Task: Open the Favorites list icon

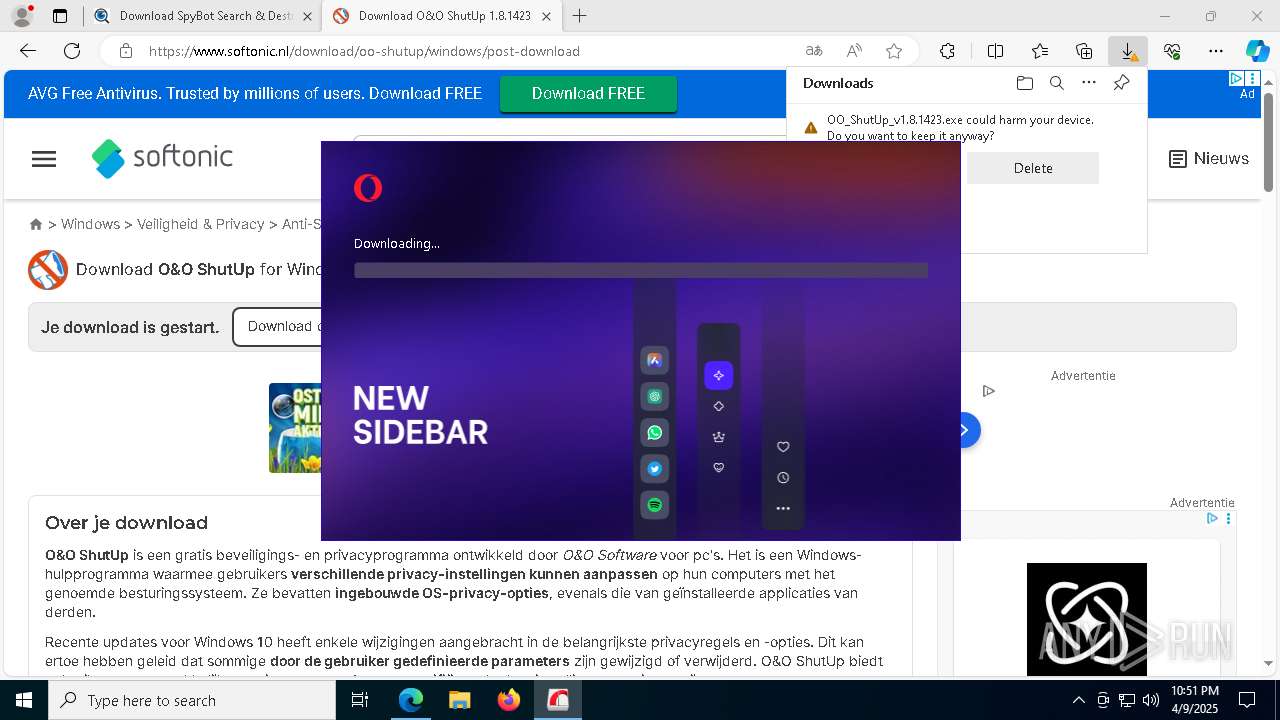Action: (x=1040, y=51)
